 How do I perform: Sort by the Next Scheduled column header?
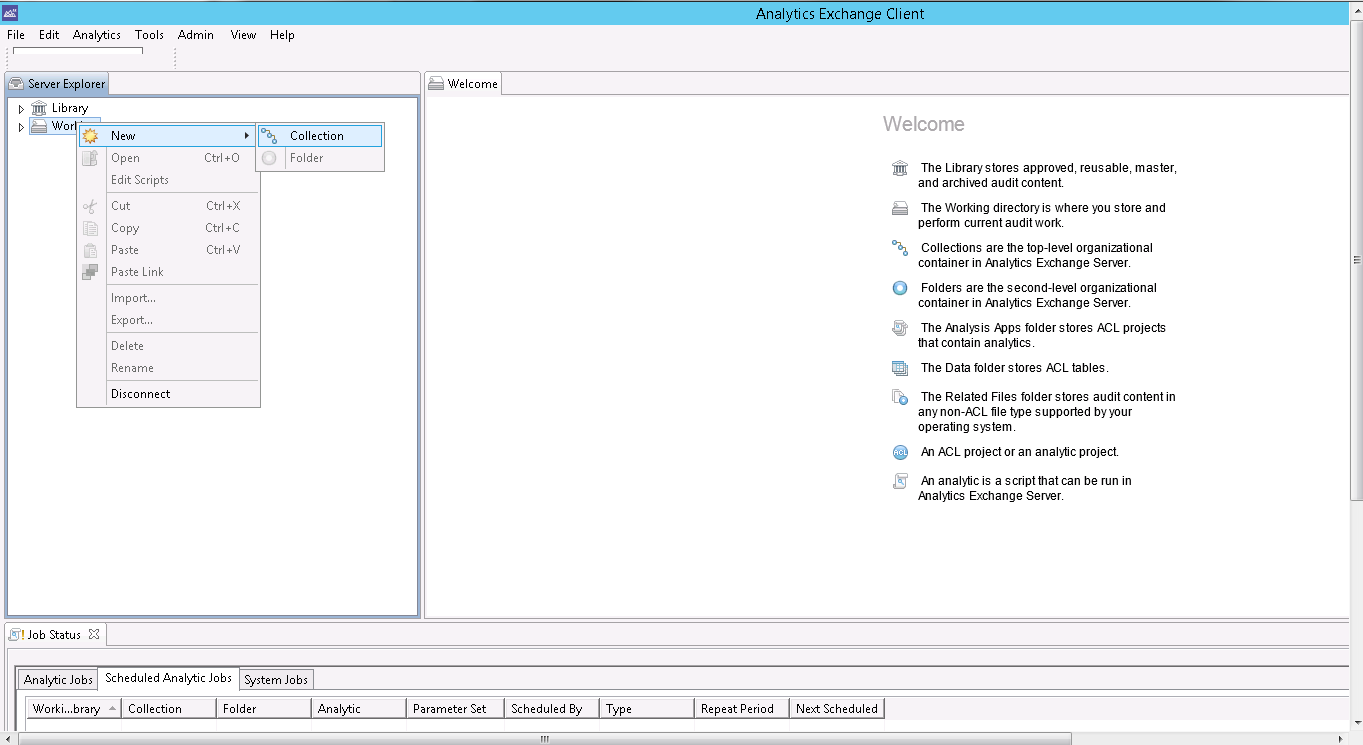pos(837,709)
